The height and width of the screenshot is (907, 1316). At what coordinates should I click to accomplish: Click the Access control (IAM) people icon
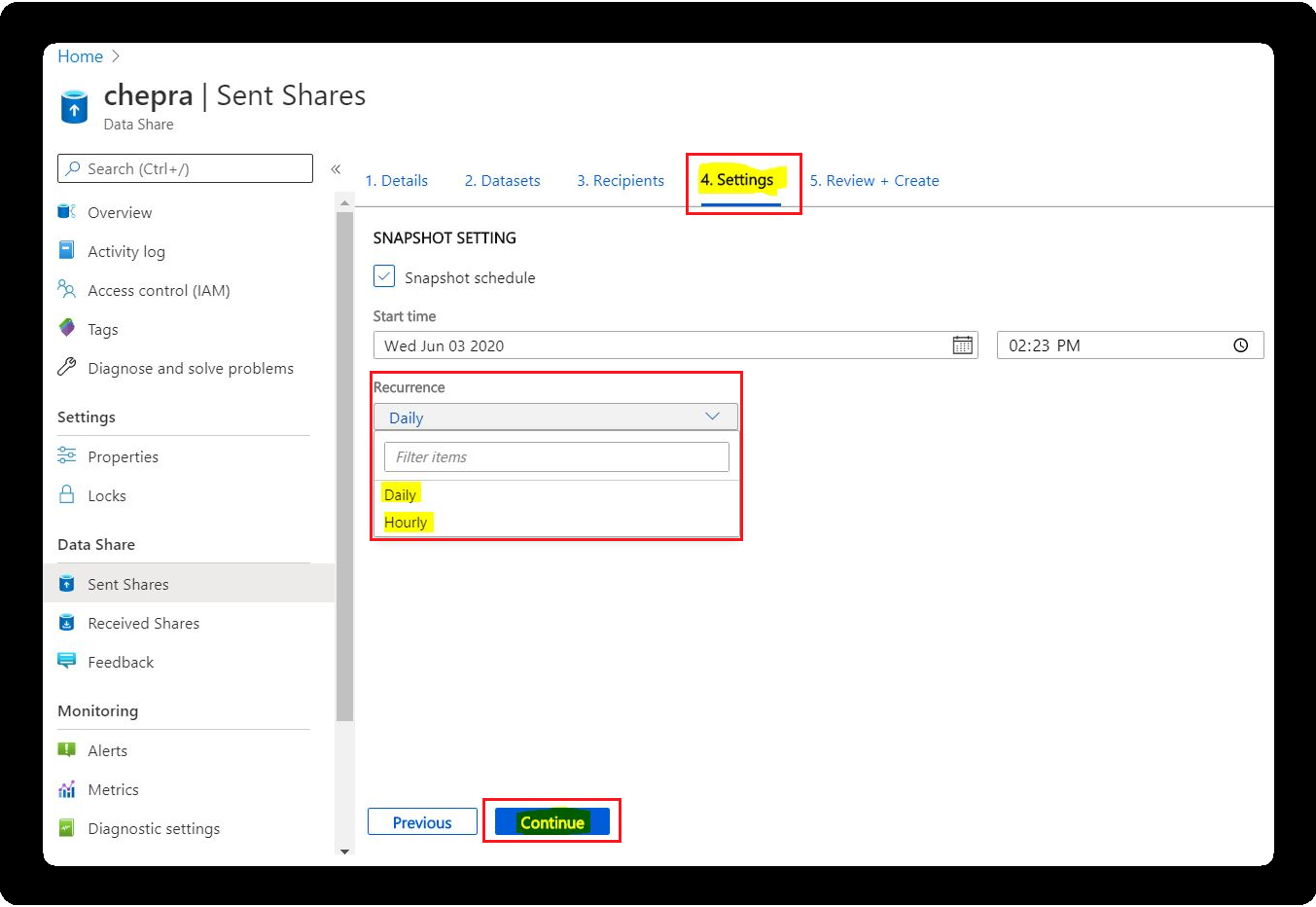tap(66, 289)
